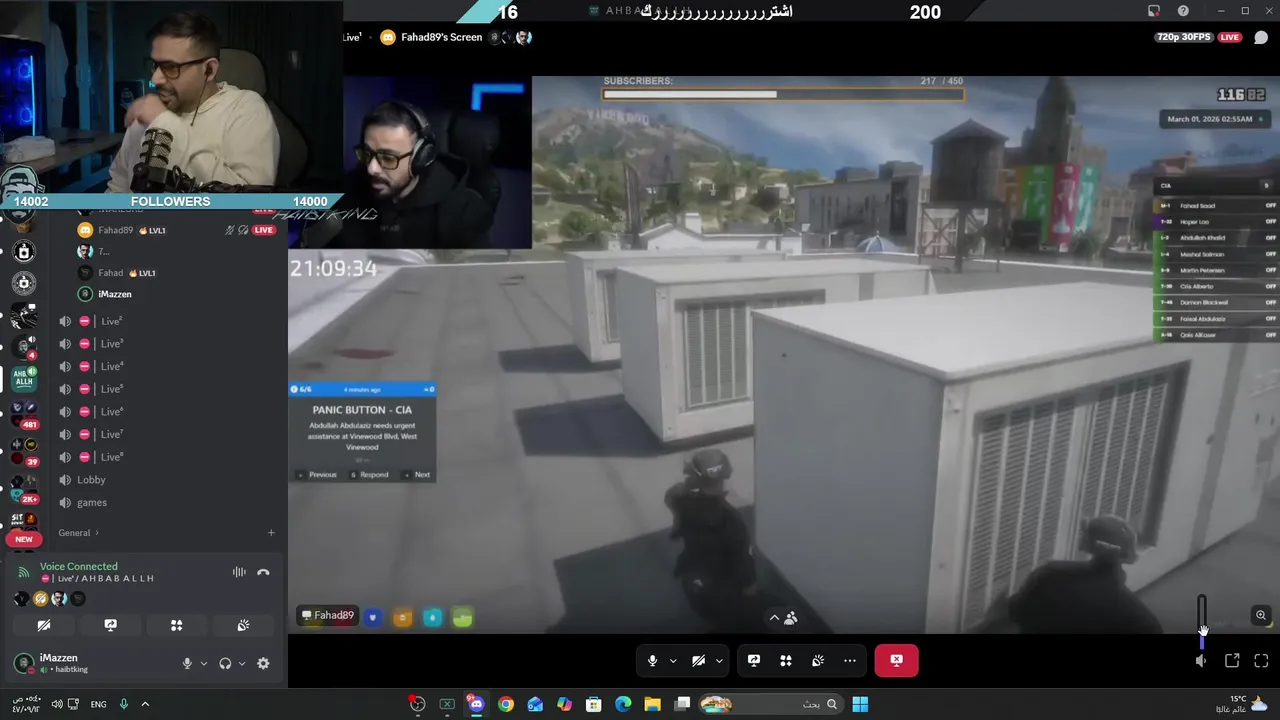Deafen with headphones icon in user panel

(x=225, y=663)
